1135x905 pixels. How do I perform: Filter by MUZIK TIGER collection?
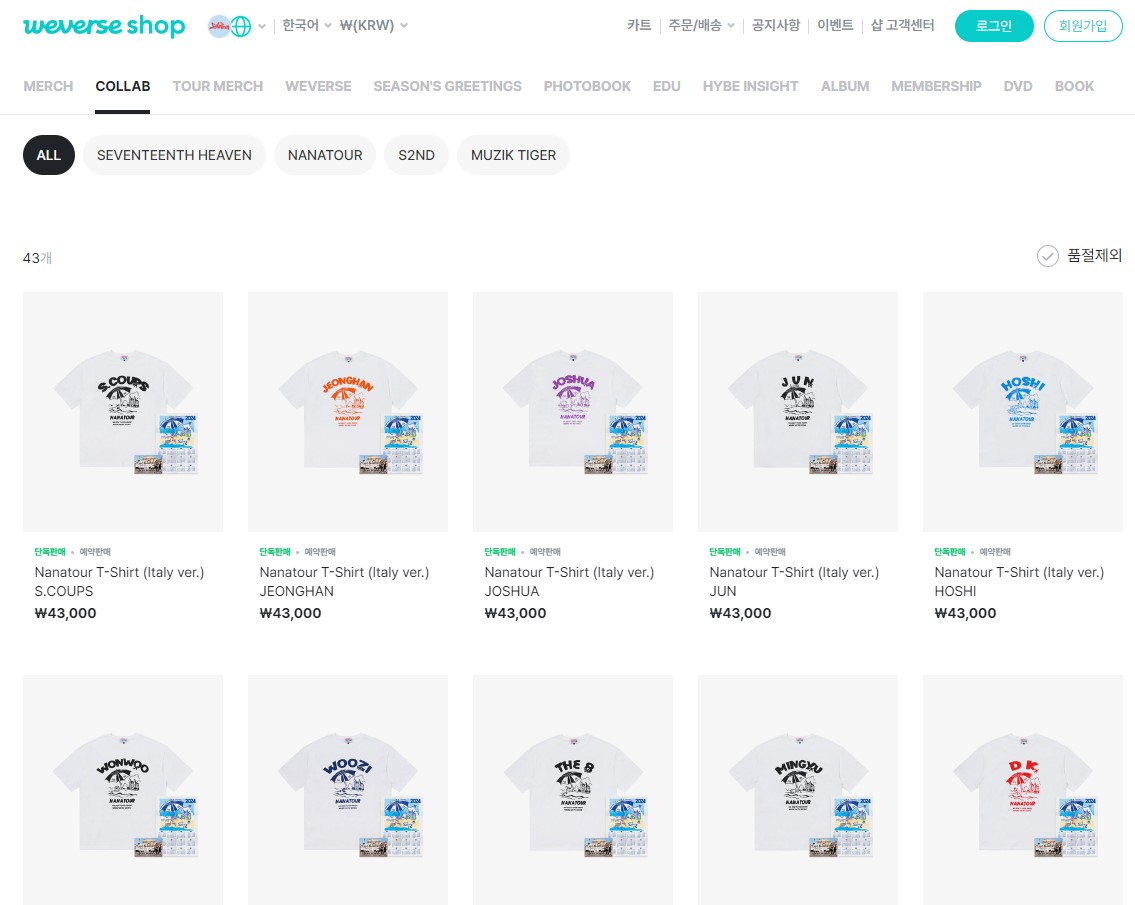[x=513, y=155]
